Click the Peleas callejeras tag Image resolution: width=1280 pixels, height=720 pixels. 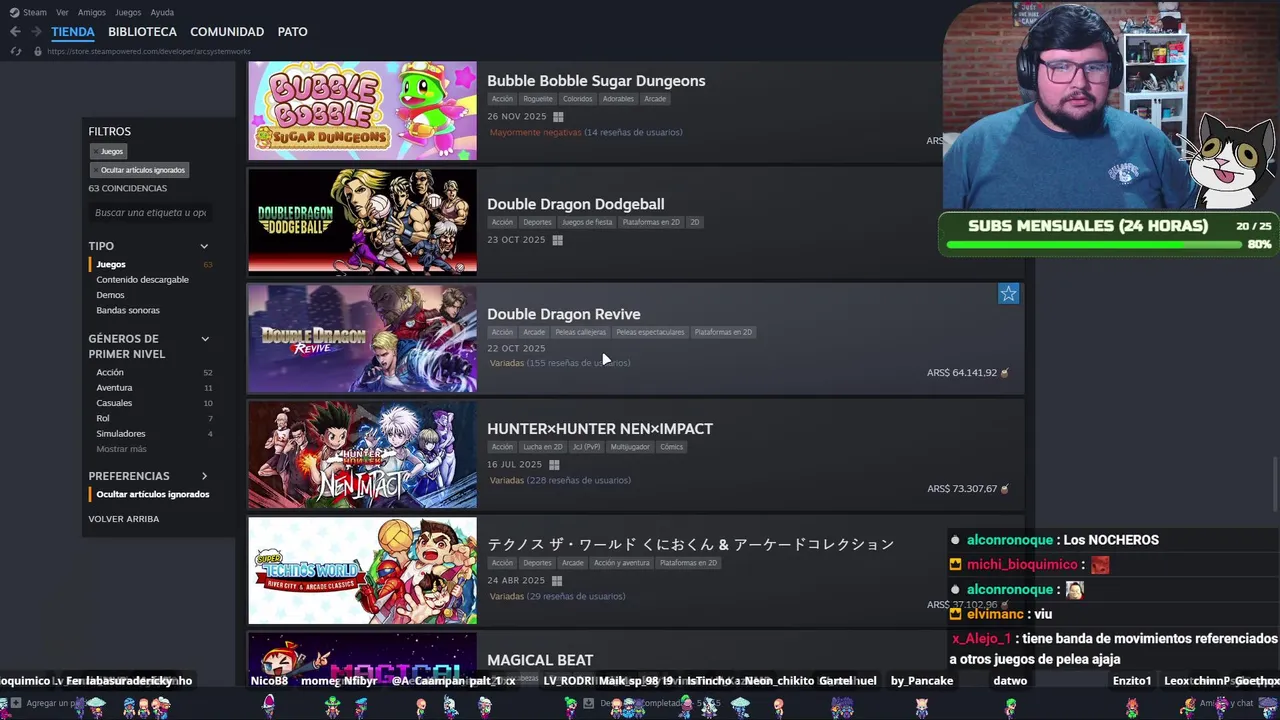[580, 332]
